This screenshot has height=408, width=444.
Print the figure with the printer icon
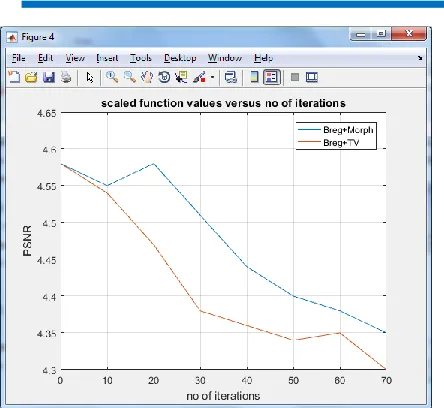(66, 77)
